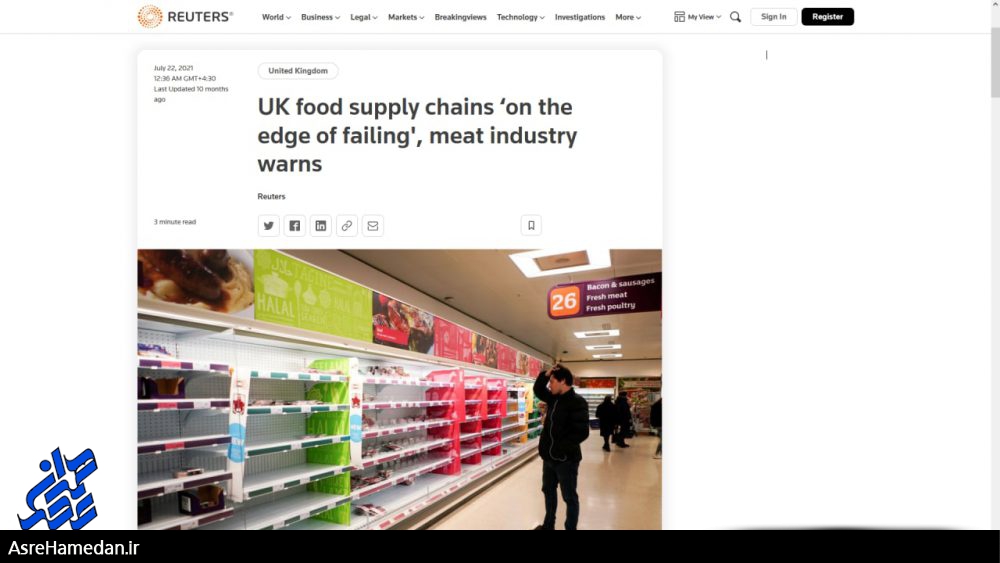The image size is (1000, 563).
Task: Expand the Markets dropdown
Action: tap(406, 17)
